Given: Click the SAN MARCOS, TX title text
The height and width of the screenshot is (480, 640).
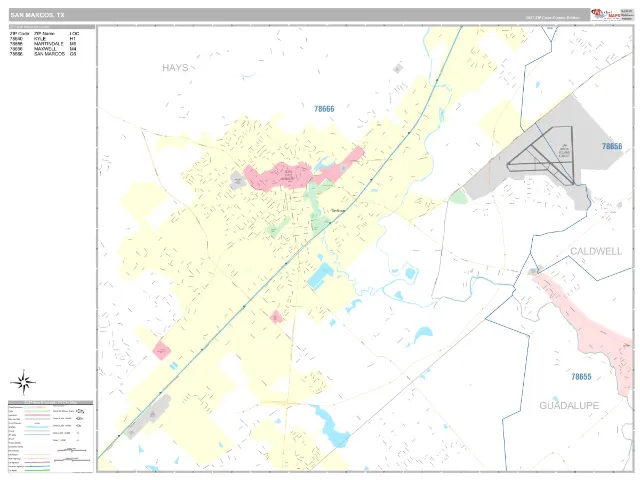Looking at the screenshot, I should point(38,15).
